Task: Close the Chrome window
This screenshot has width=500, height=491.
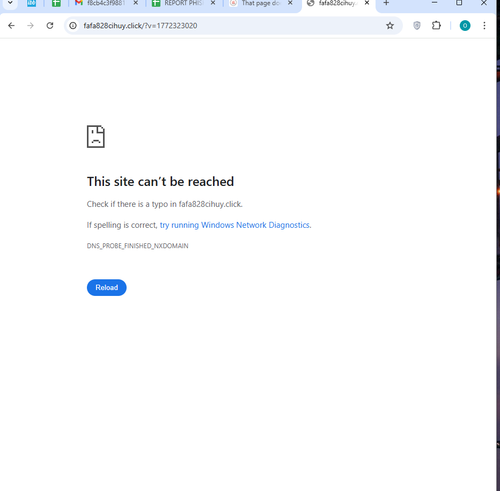Action: tap(484, 3)
